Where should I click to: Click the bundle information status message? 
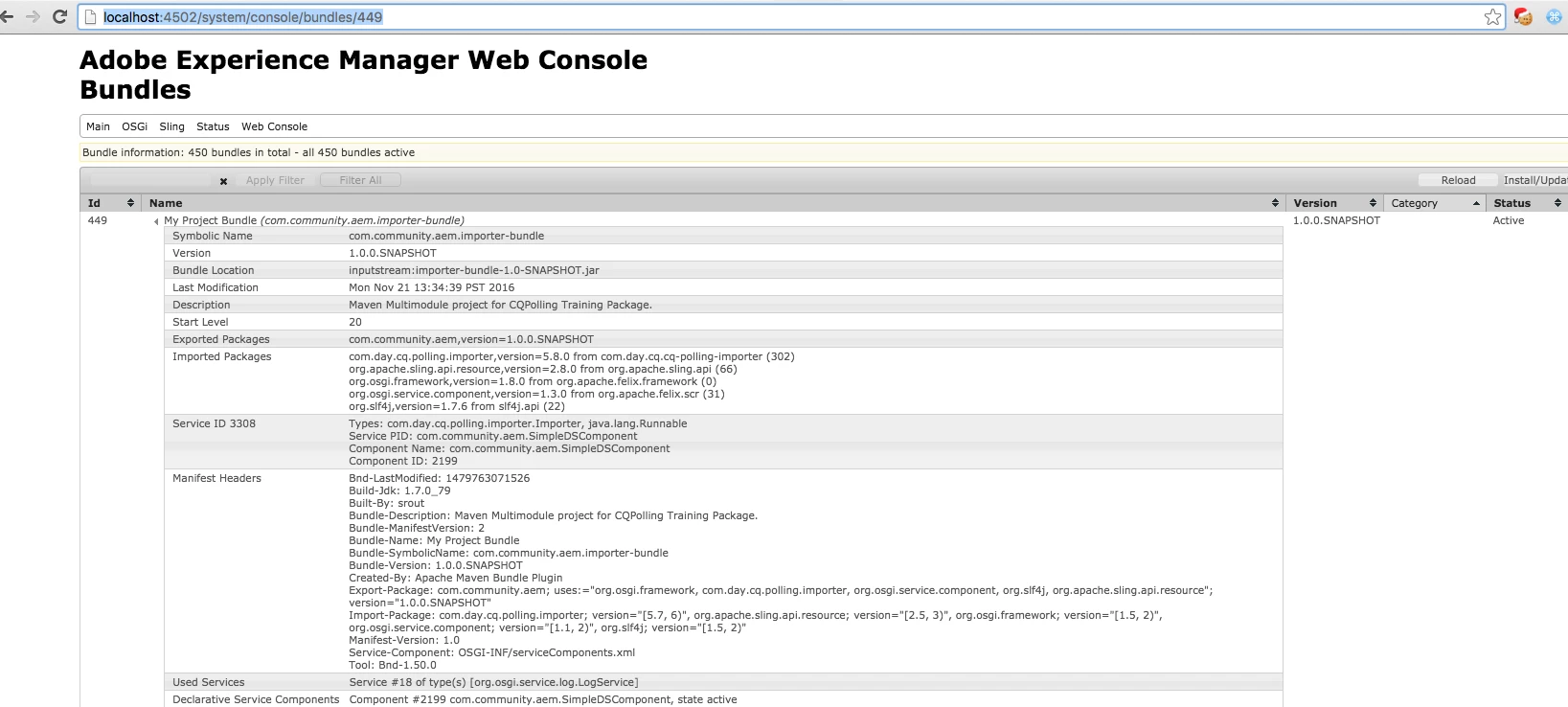248,152
